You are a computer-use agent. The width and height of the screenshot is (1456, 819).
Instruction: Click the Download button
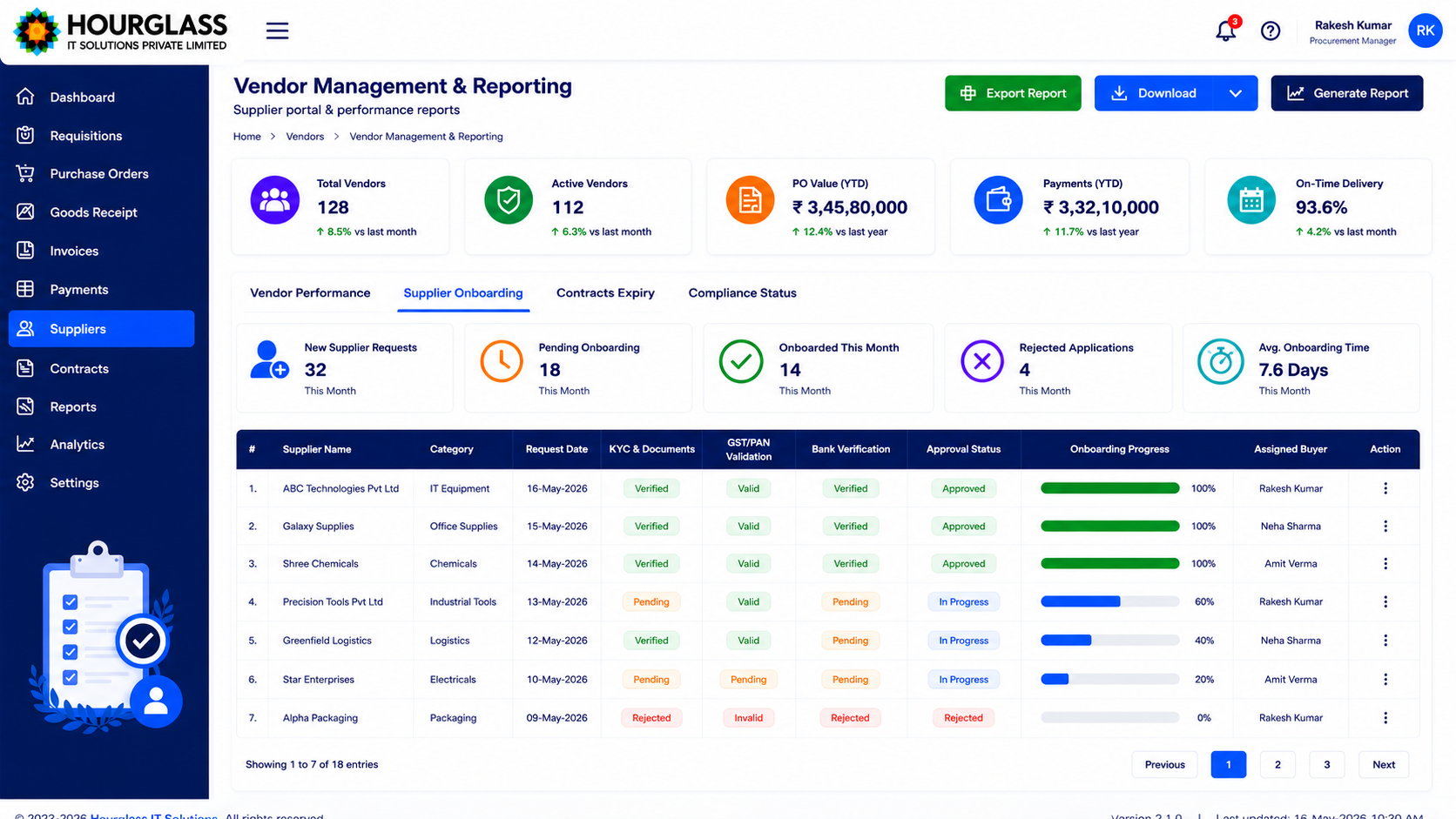(x=1154, y=93)
